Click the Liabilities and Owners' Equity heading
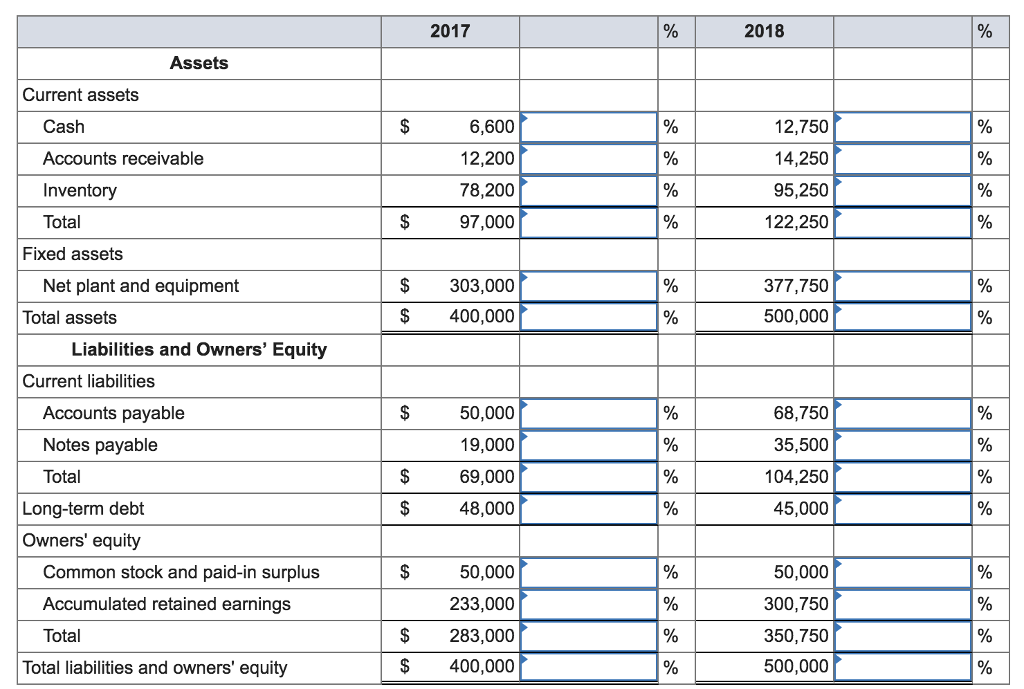The height and width of the screenshot is (689, 1024). 199,350
